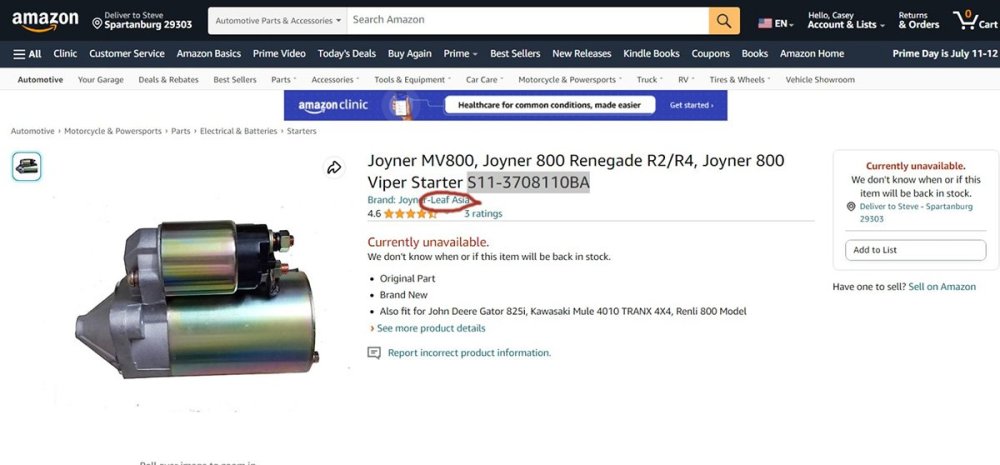This screenshot has width=1000, height=465.
Task: Click the bullet text 'Brand New'
Action: pyautogui.click(x=404, y=295)
